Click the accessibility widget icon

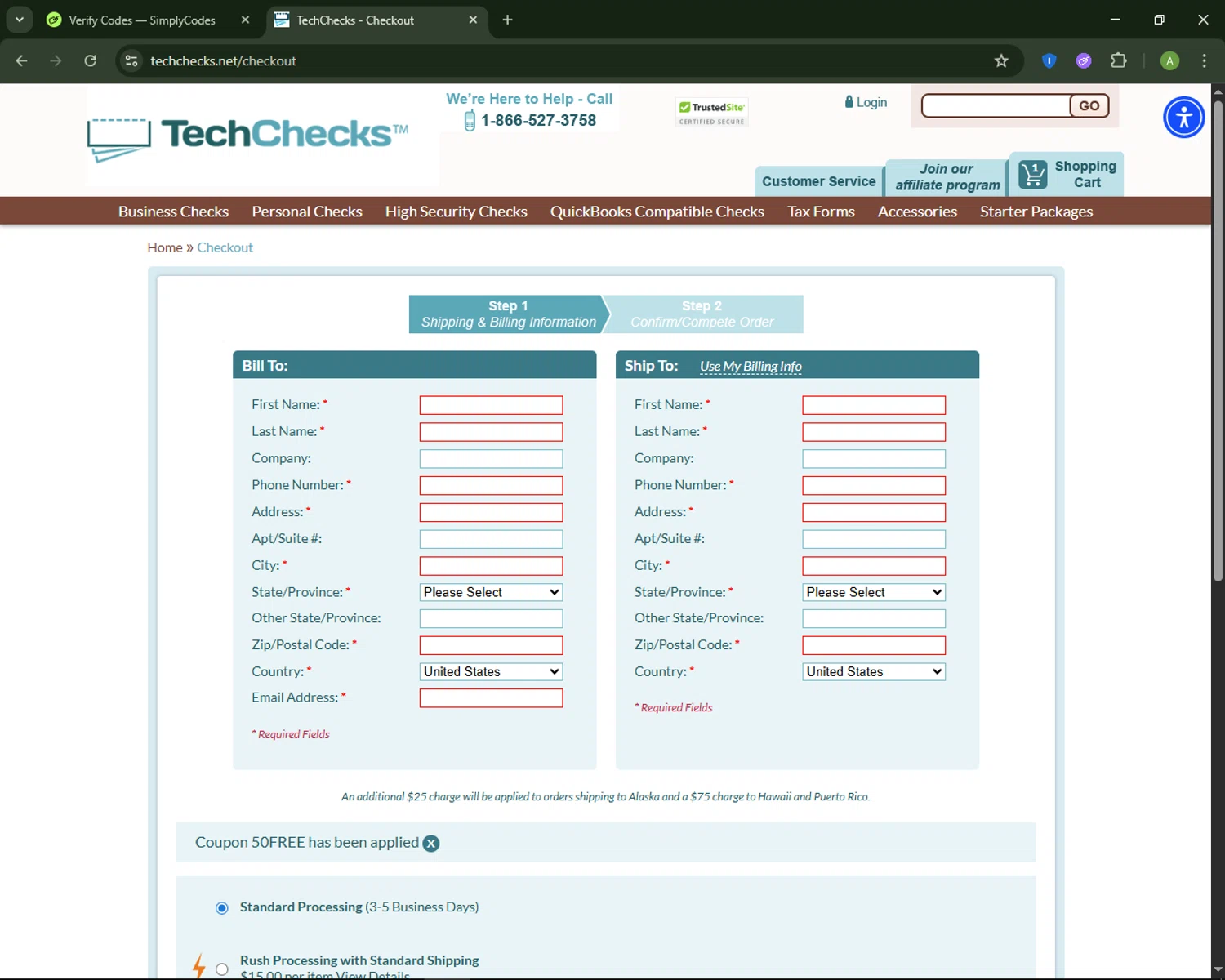(x=1183, y=118)
